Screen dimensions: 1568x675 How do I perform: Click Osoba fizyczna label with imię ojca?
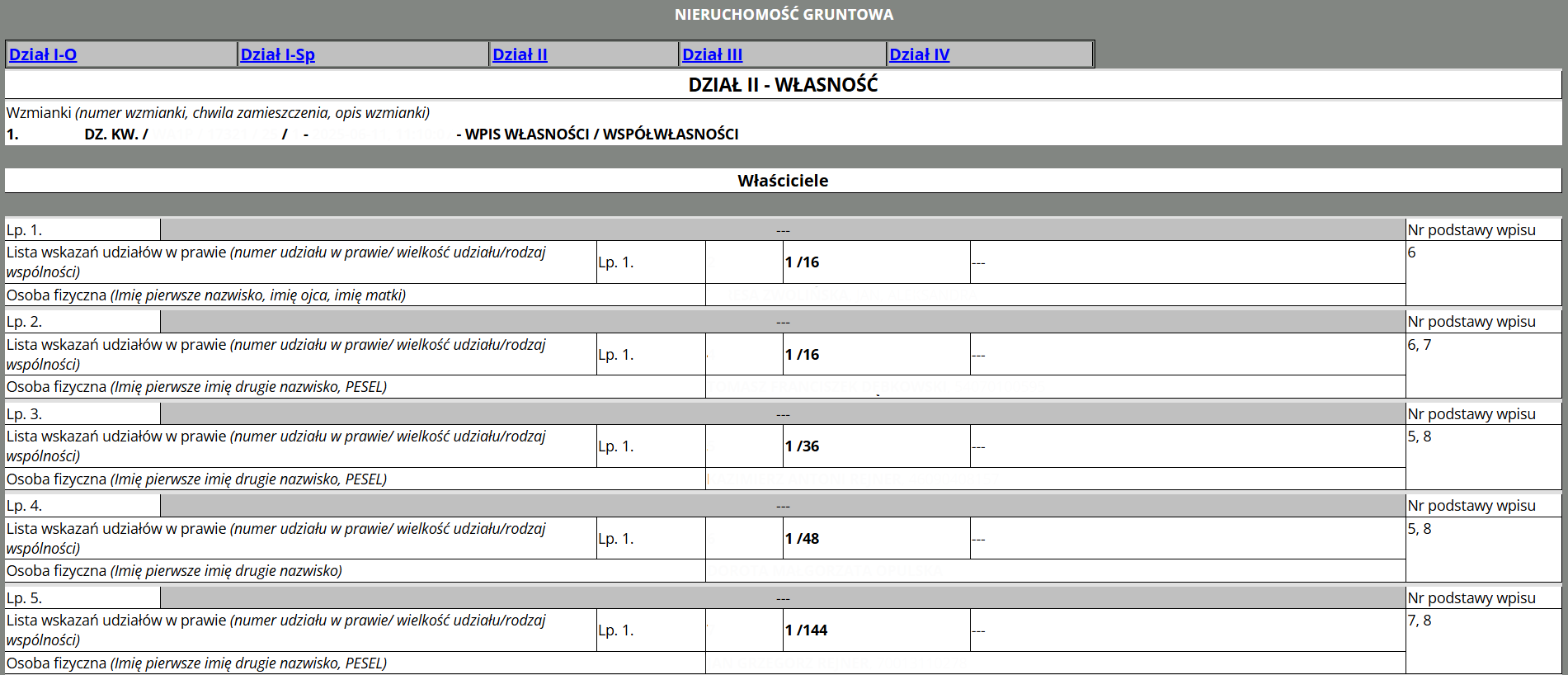point(206,295)
